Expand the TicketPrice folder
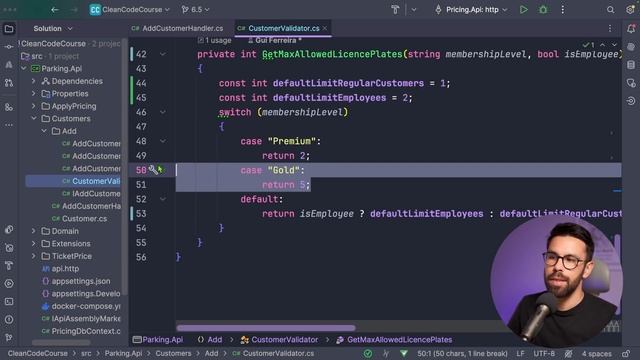This screenshot has height=360, width=640. point(34,256)
